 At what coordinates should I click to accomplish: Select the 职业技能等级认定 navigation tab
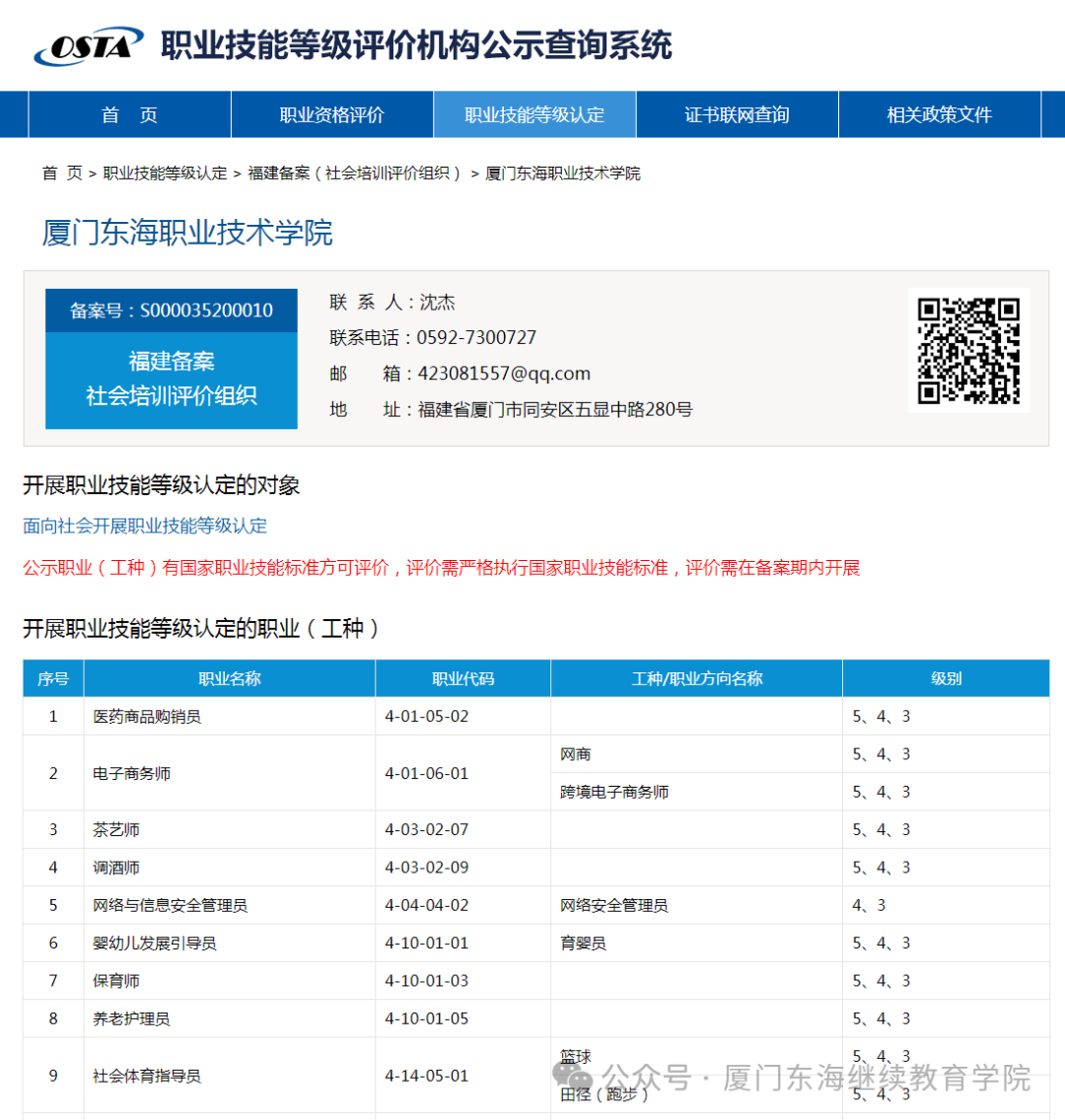click(x=534, y=114)
